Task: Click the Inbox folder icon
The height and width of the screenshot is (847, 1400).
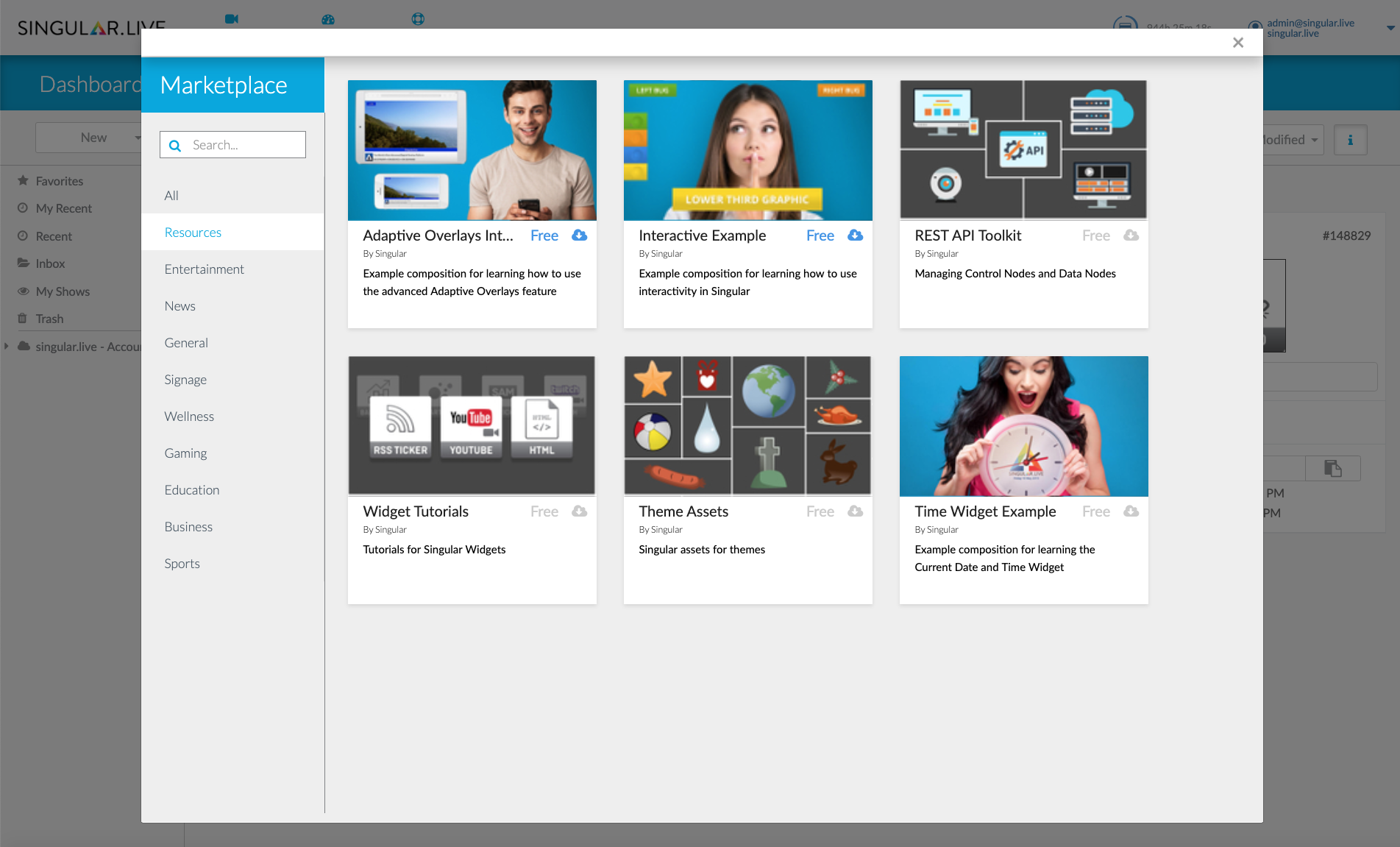Action: tap(23, 263)
